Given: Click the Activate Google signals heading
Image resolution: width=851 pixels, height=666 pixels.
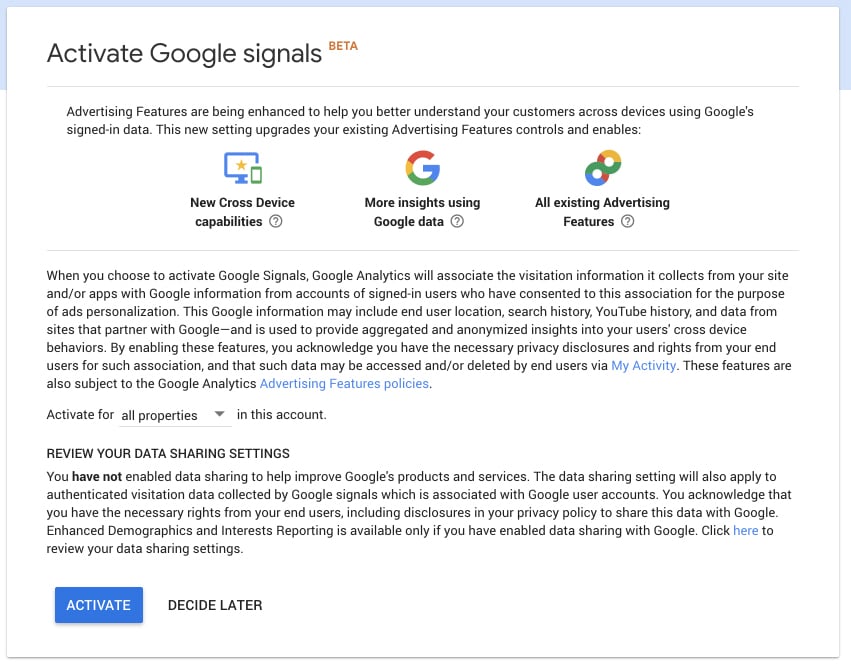Looking at the screenshot, I should click(x=186, y=53).
